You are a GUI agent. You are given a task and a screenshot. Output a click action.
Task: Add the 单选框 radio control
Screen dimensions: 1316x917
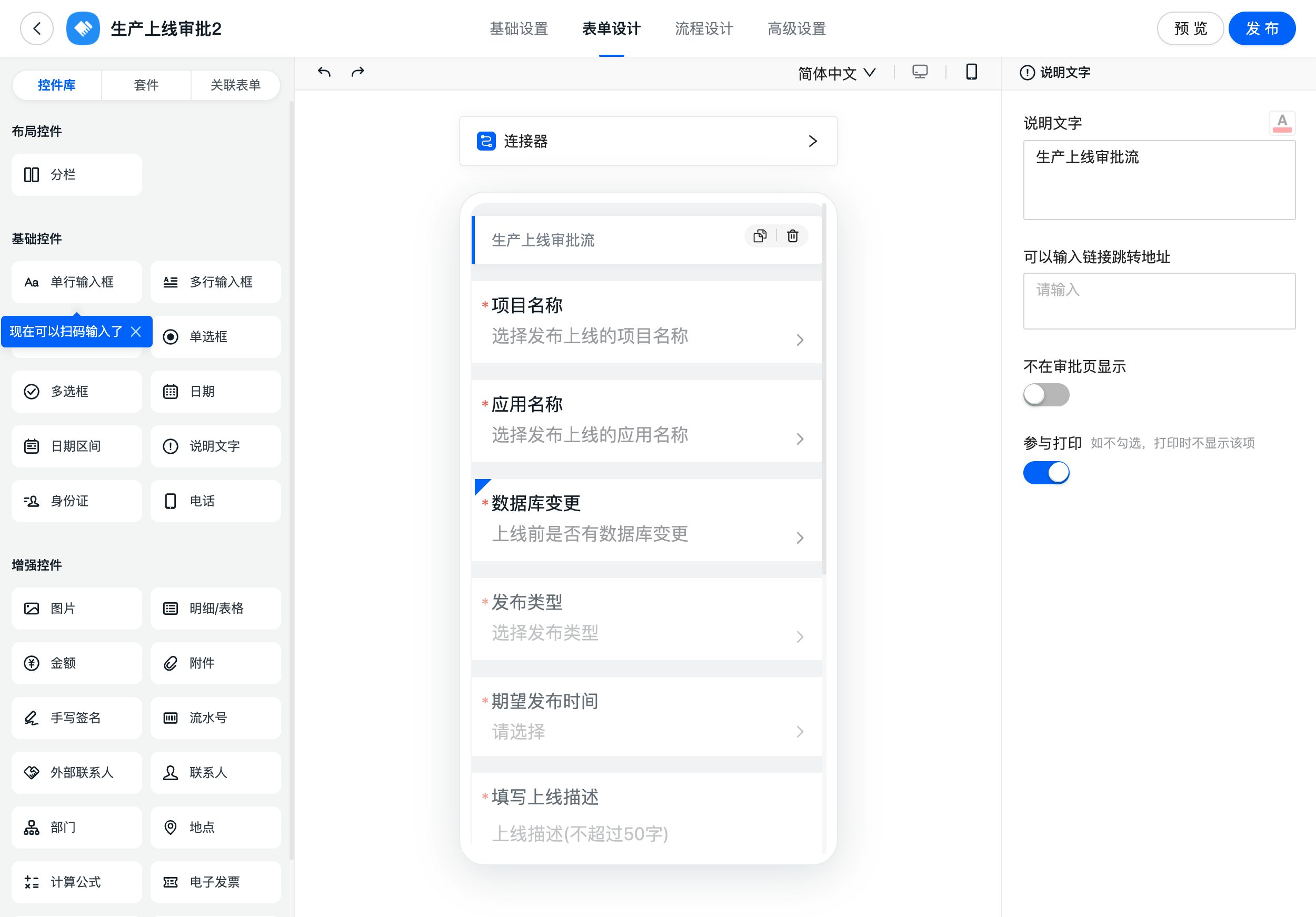215,337
